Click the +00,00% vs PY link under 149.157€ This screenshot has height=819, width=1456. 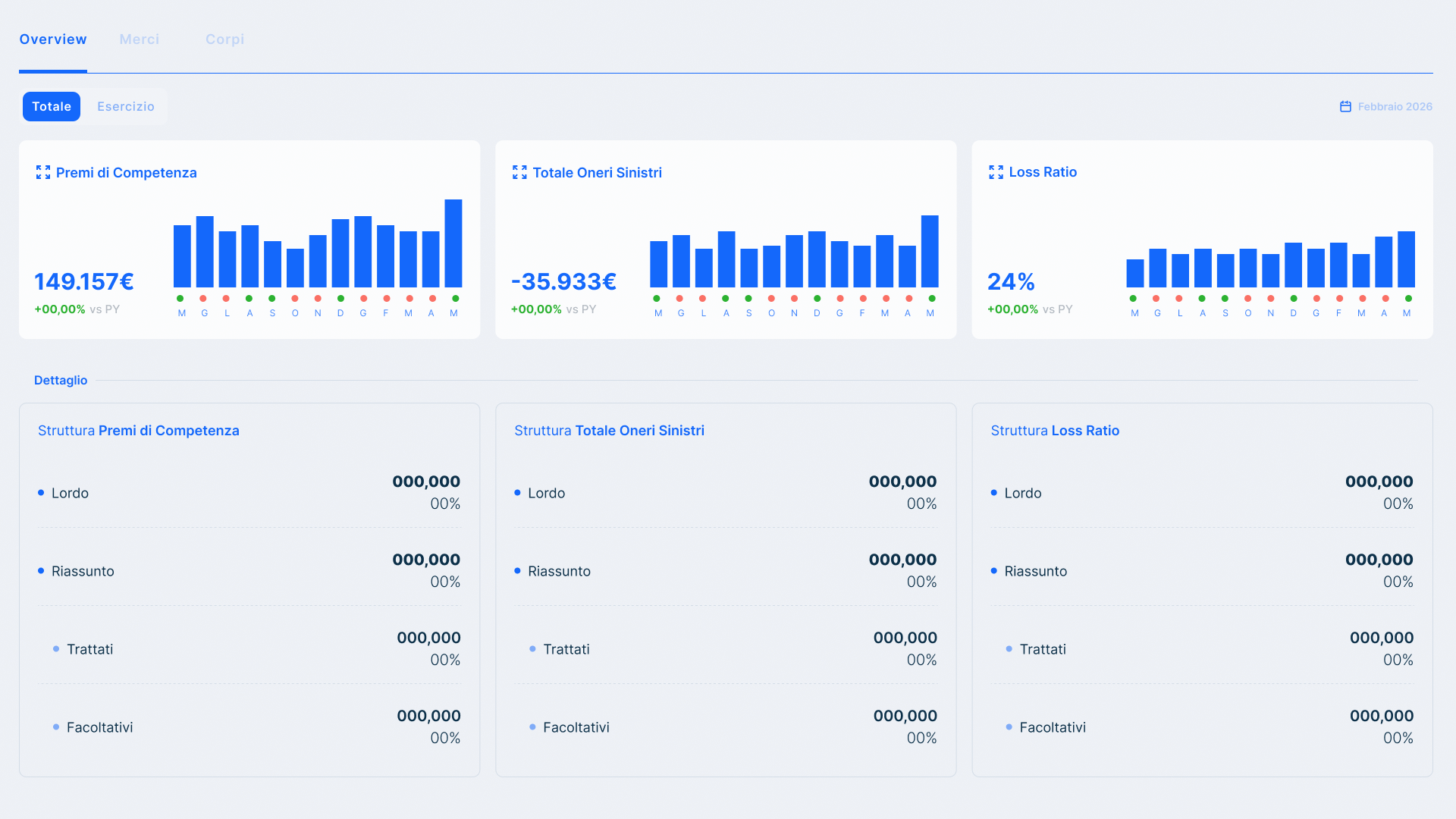76,309
